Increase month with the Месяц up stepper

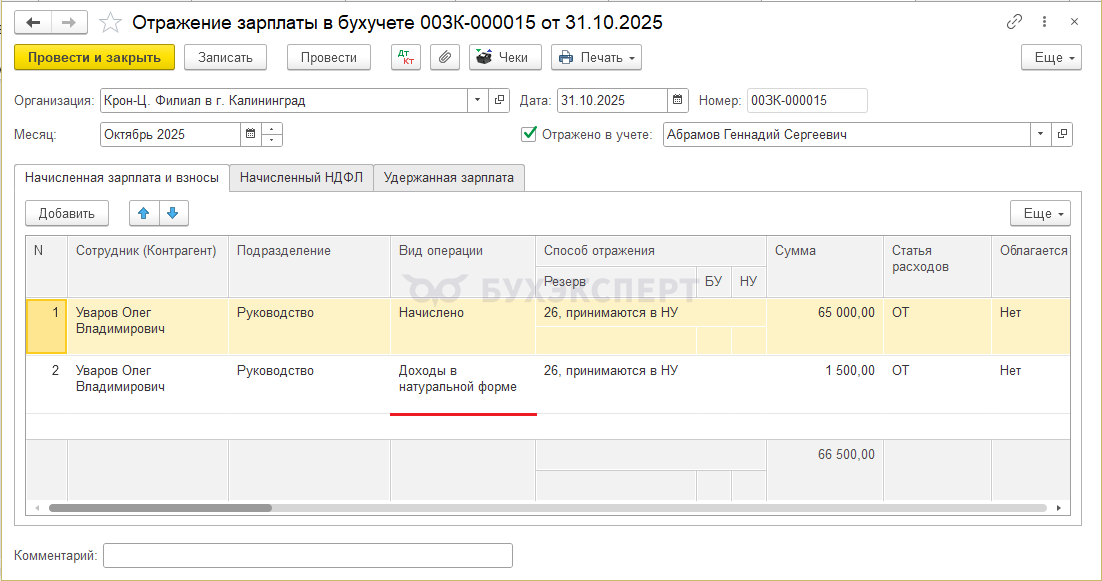(x=272, y=129)
